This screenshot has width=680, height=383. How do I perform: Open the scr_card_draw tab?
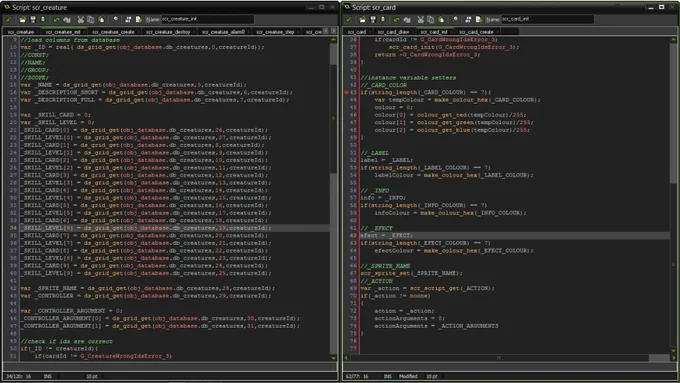(x=393, y=32)
